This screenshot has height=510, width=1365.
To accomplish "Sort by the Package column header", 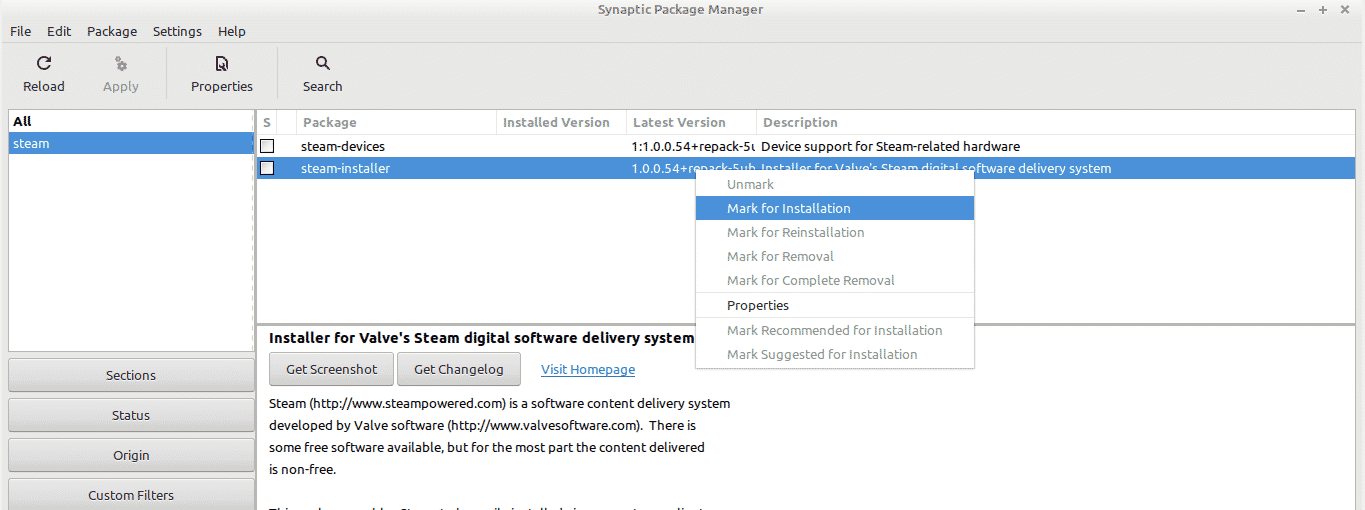I will point(397,122).
